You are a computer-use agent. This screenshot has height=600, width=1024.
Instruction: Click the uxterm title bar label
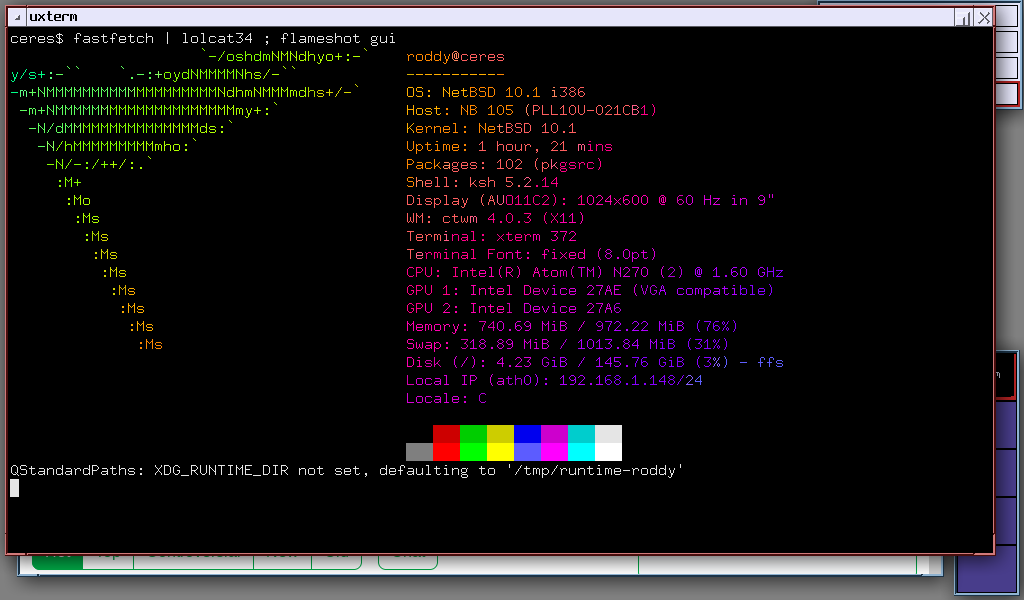pos(53,17)
